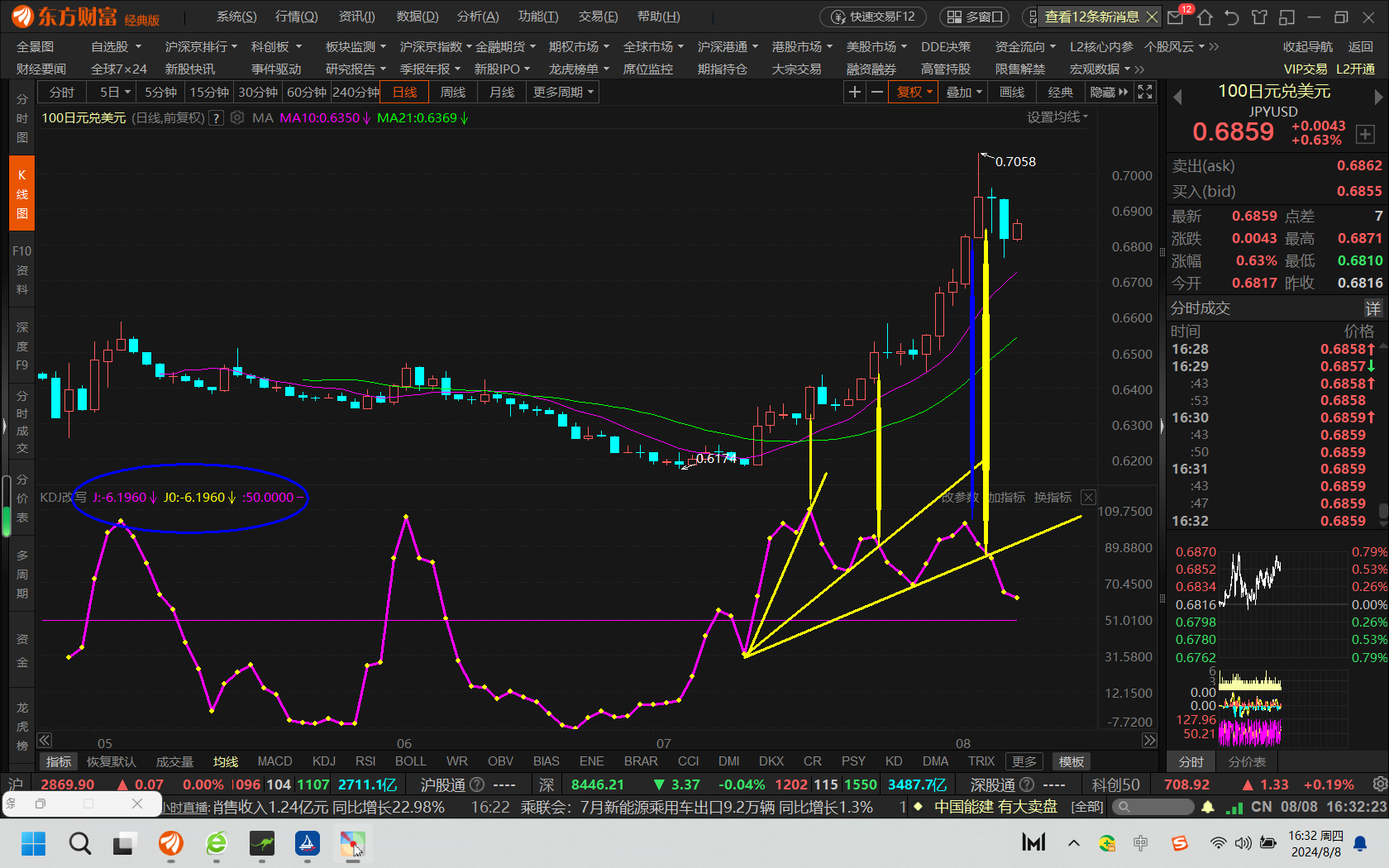Open the search box in the status bar
Viewport: 1389px width, 868px height.
[x=1152, y=807]
